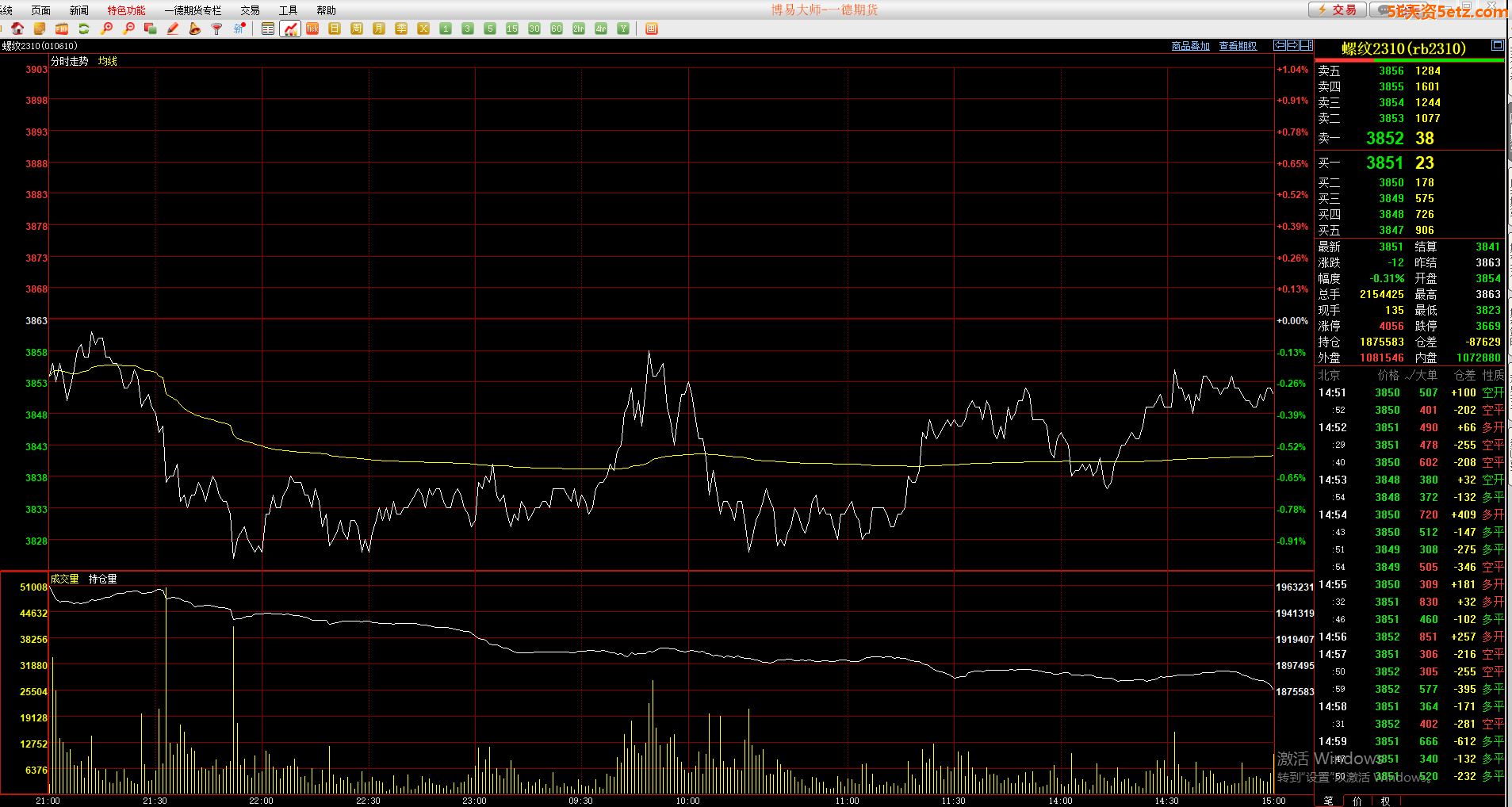Select the 15-minute period button
This screenshot has width=1512, height=807.
click(x=512, y=29)
